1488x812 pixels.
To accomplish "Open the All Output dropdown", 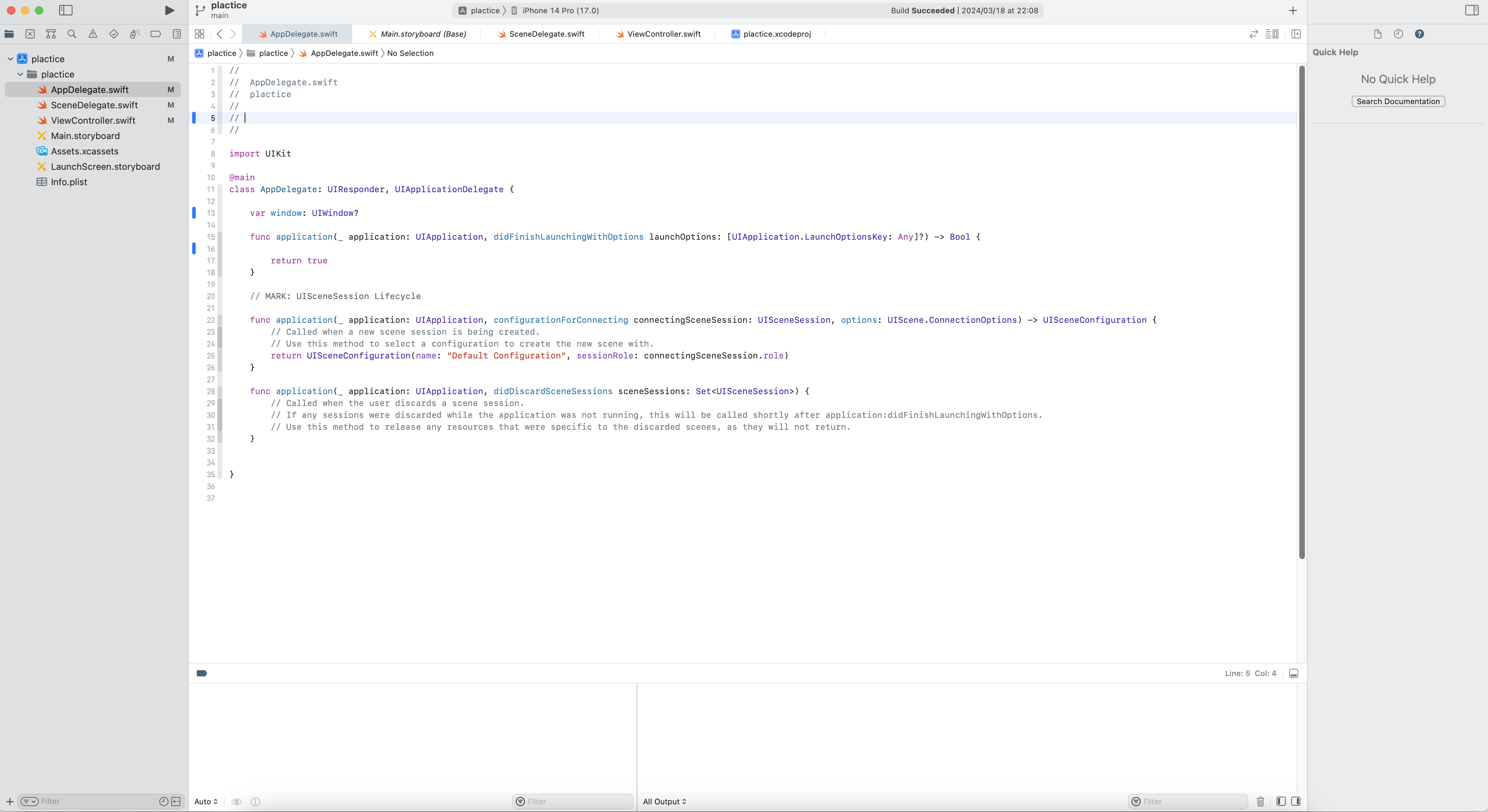I will coord(664,802).
